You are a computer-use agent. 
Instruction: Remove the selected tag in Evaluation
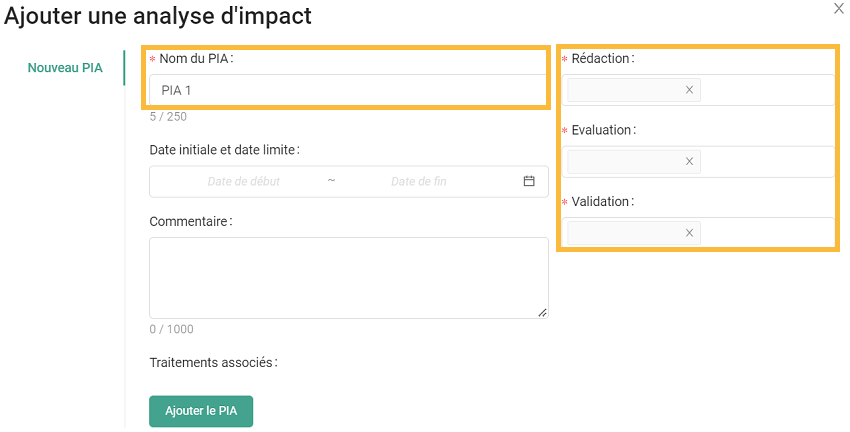coord(689,161)
